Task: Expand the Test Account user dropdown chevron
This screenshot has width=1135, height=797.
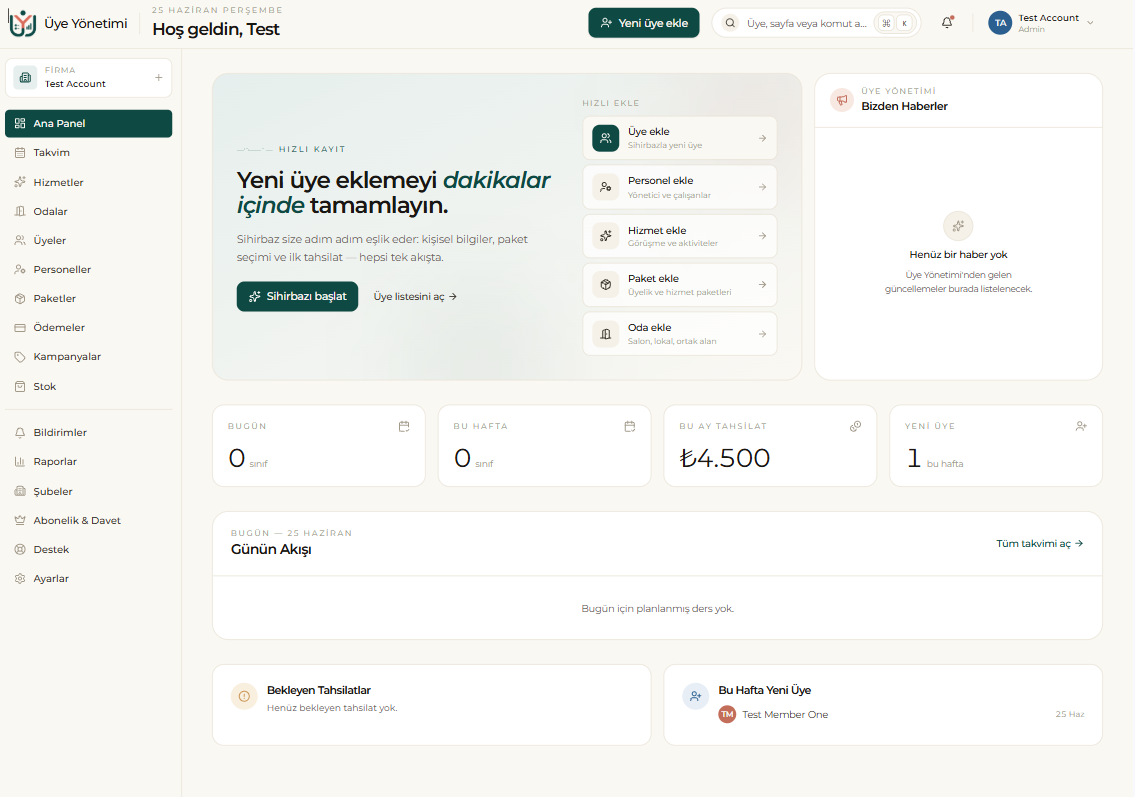Action: coord(1090,22)
